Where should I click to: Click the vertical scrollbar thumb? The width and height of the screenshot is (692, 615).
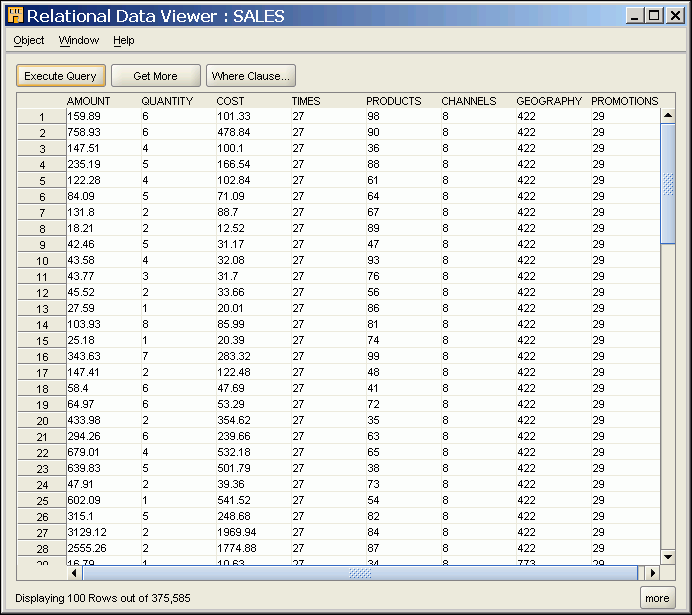(668, 184)
